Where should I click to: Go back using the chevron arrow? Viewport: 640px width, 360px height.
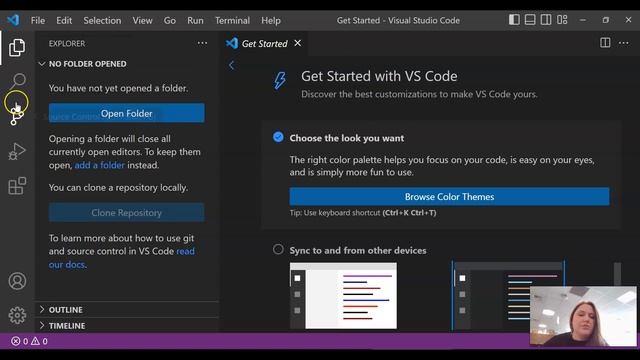coord(231,65)
